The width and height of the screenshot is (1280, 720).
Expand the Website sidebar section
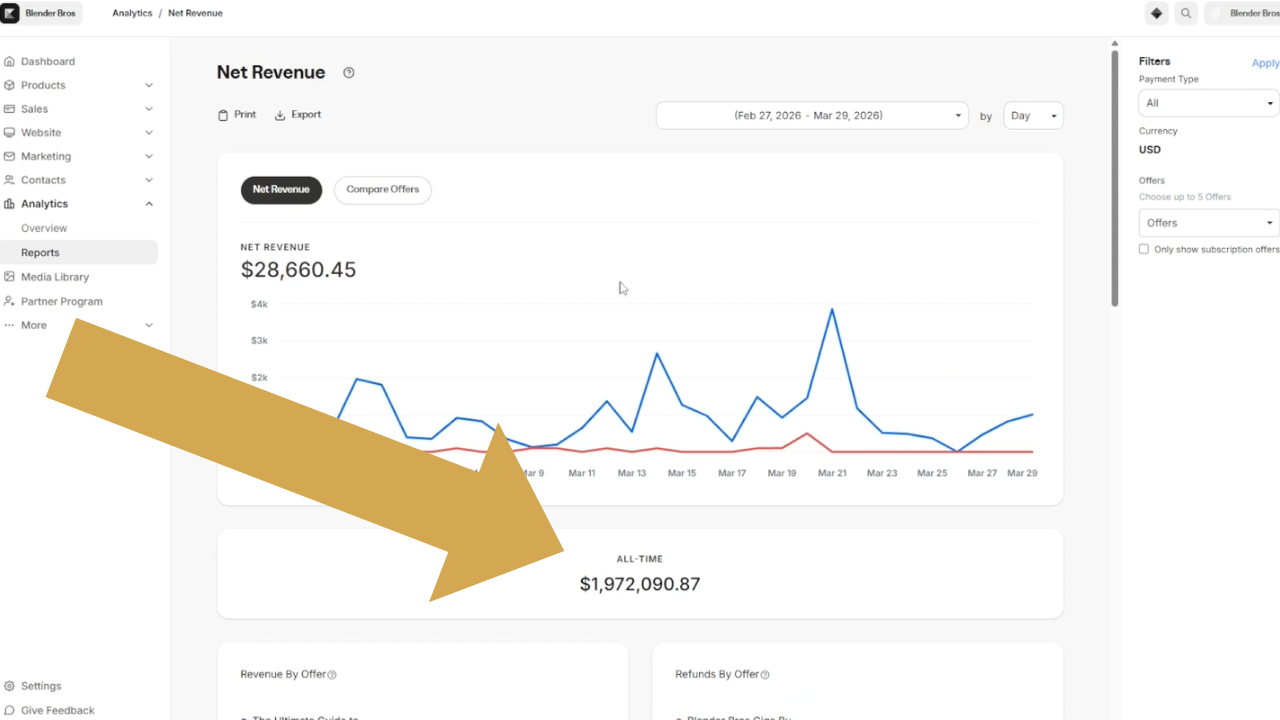149,133
